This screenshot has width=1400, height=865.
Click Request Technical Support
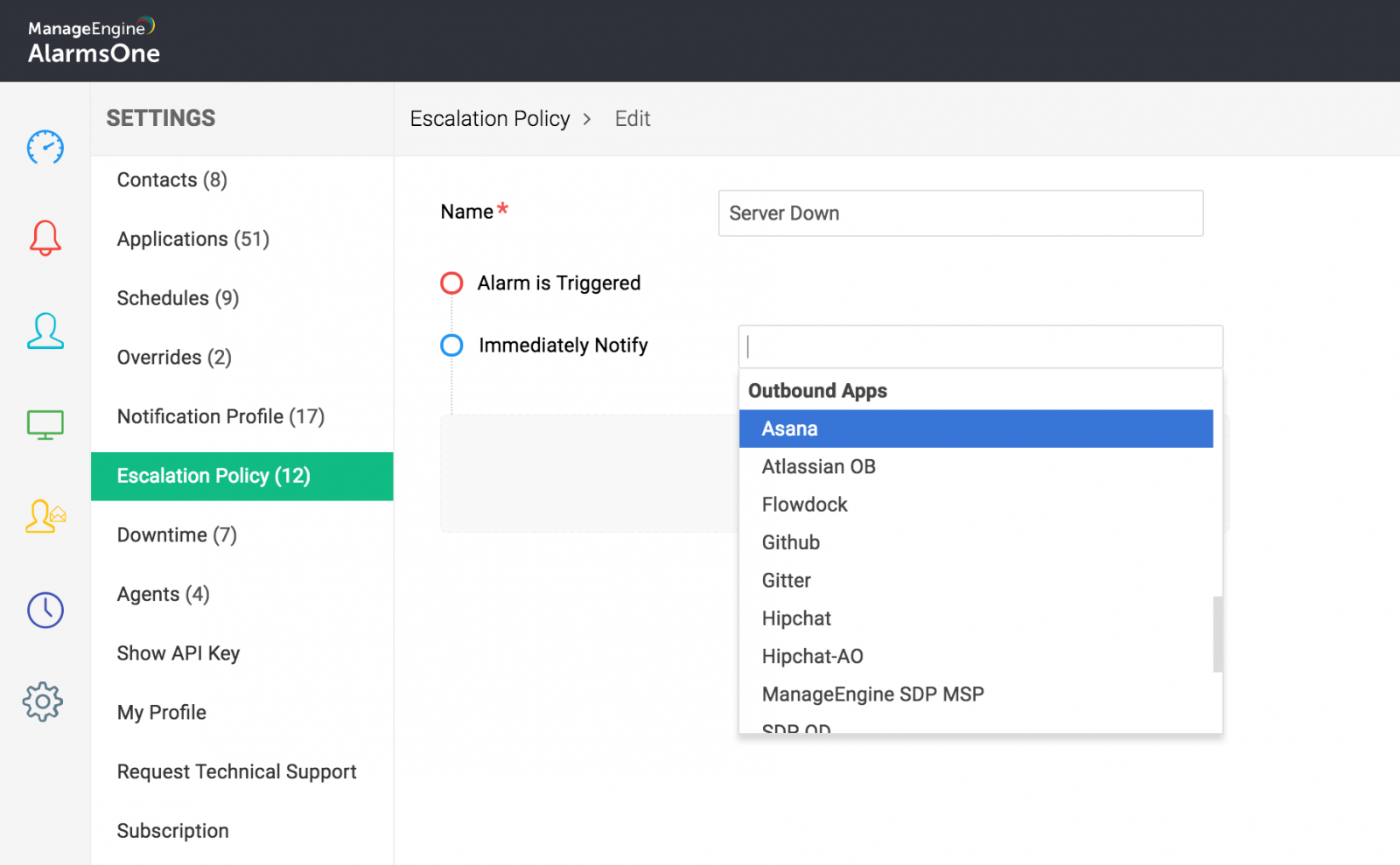point(237,771)
